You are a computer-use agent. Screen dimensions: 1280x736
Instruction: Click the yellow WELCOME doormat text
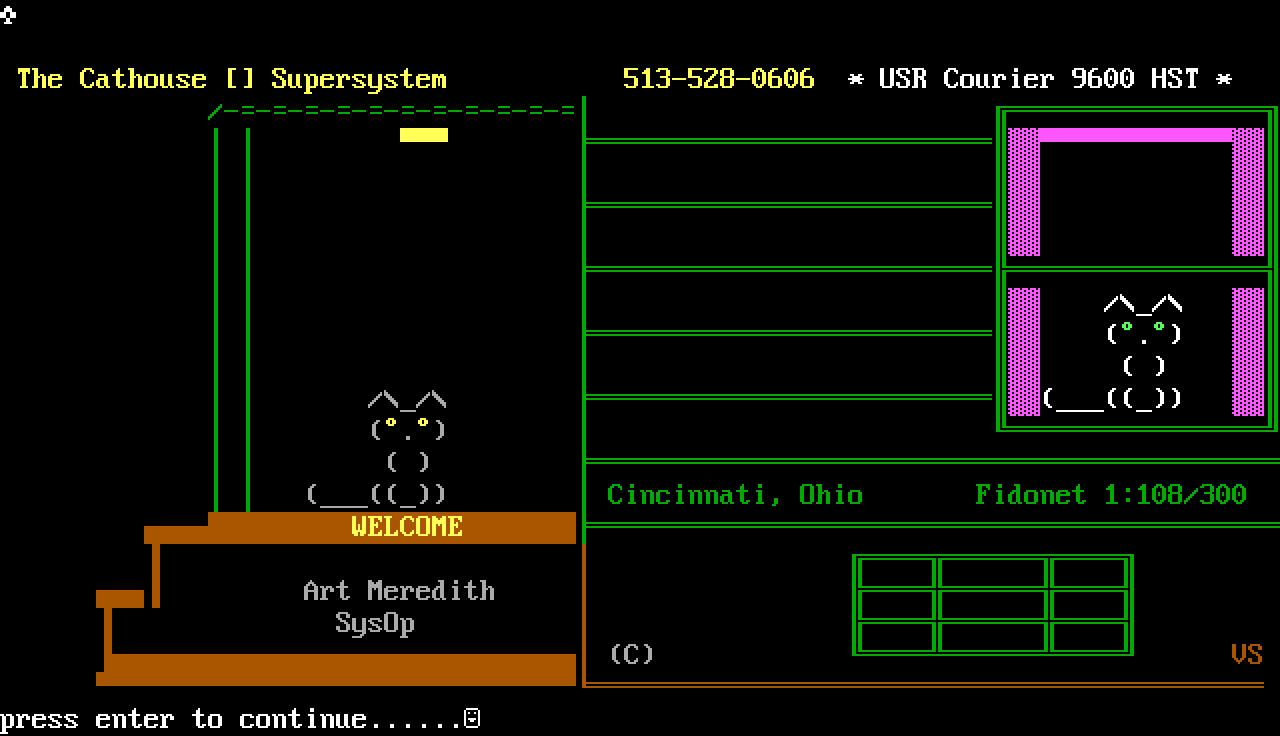pos(407,526)
